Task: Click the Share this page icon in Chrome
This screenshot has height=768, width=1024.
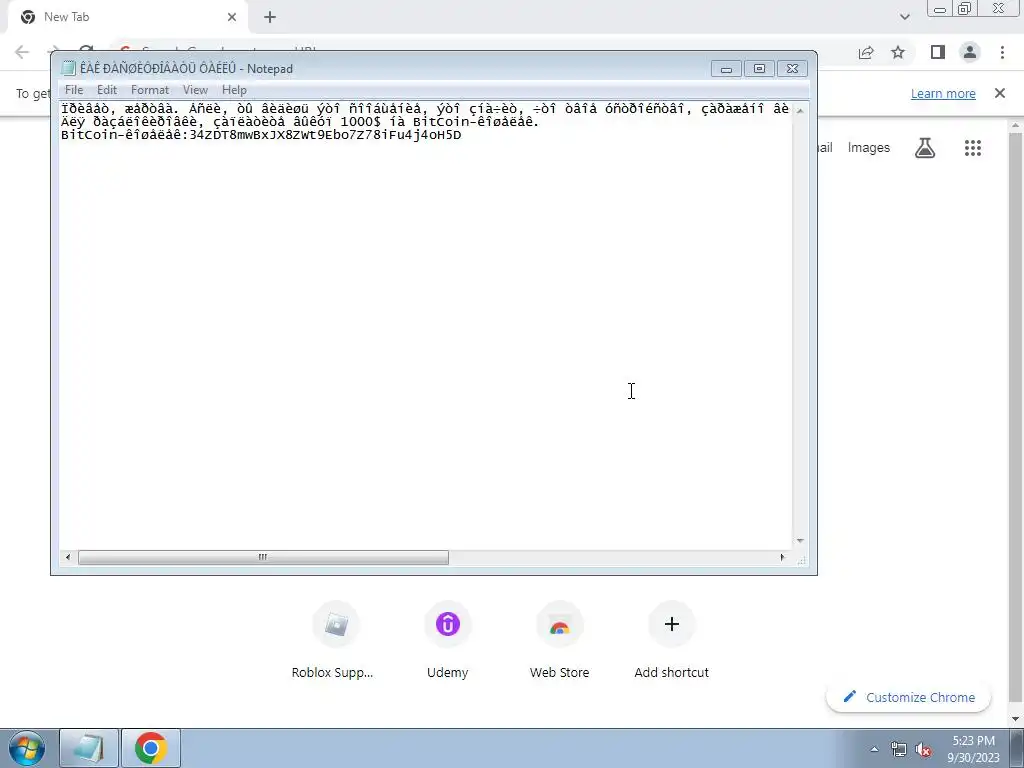Action: [x=866, y=52]
